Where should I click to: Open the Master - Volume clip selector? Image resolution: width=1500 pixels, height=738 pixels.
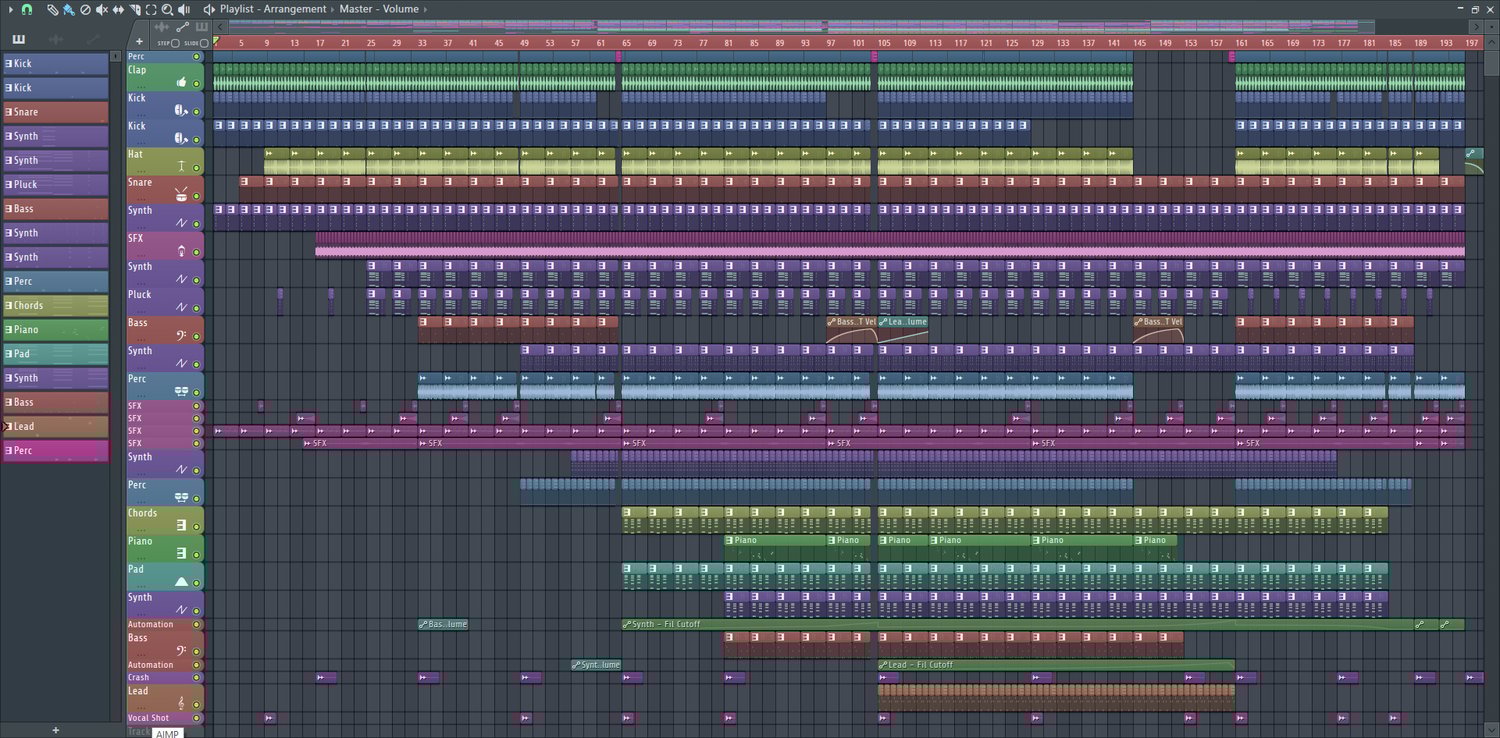pyautogui.click(x=379, y=9)
